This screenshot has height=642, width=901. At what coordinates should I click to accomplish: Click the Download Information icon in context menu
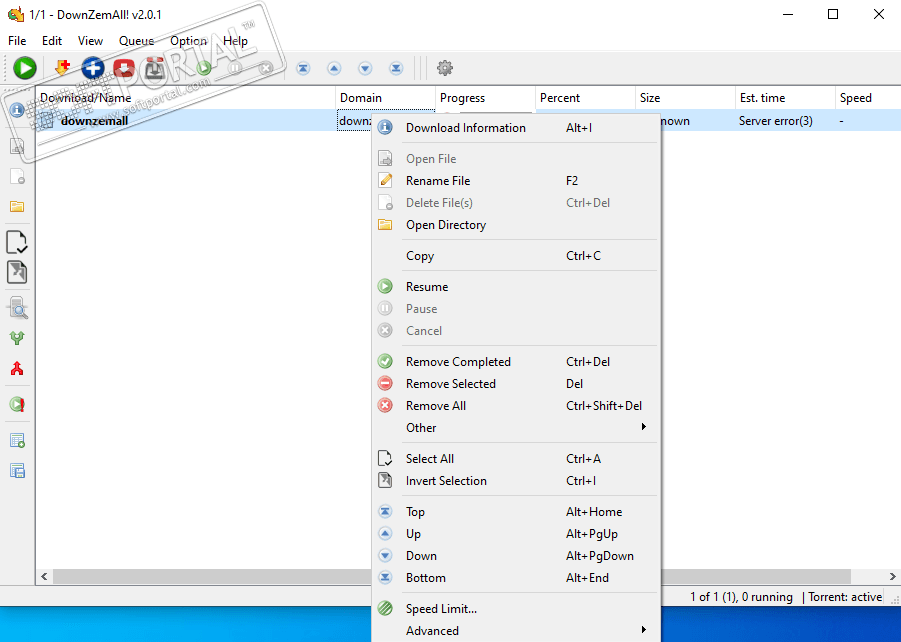coord(385,128)
